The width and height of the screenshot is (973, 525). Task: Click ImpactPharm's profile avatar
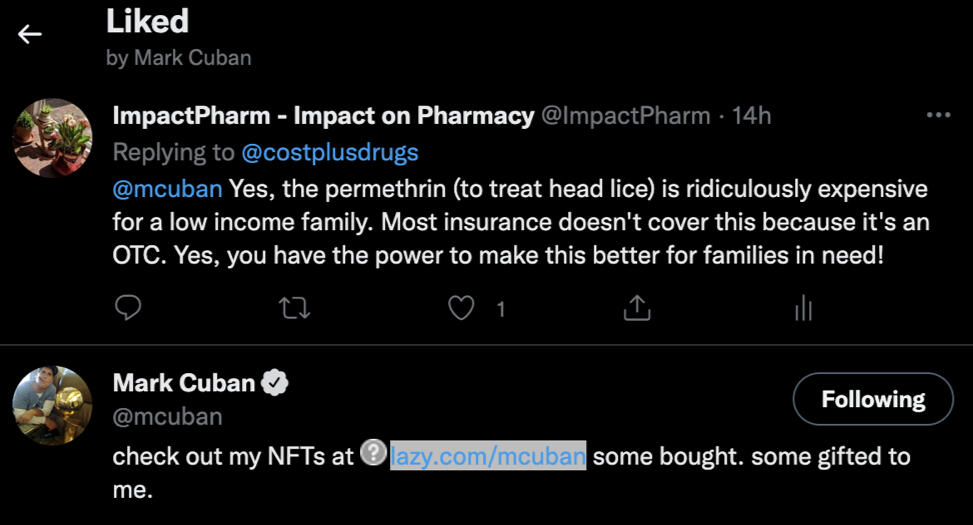52,137
